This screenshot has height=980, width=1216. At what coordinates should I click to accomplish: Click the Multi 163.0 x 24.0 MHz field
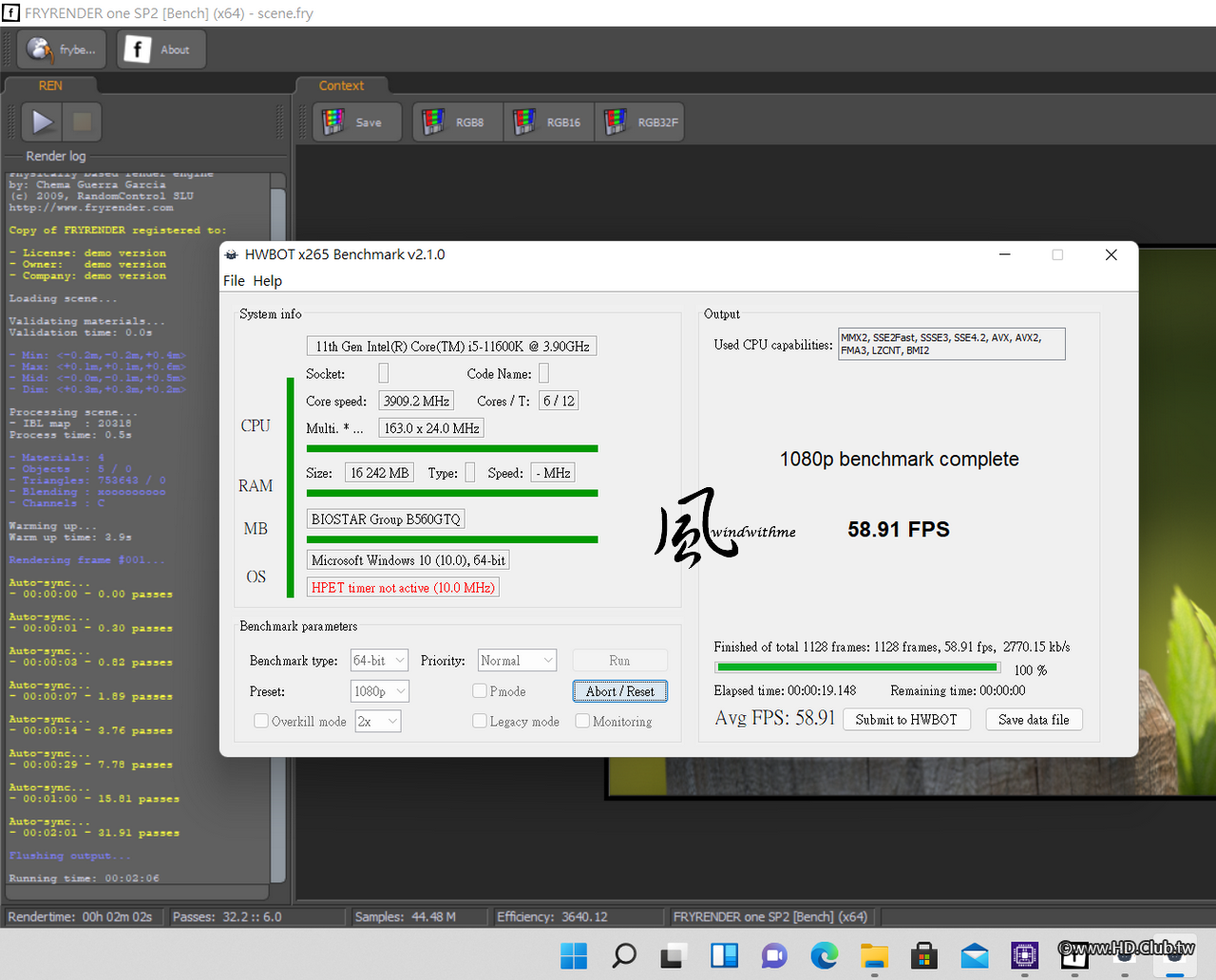point(431,428)
